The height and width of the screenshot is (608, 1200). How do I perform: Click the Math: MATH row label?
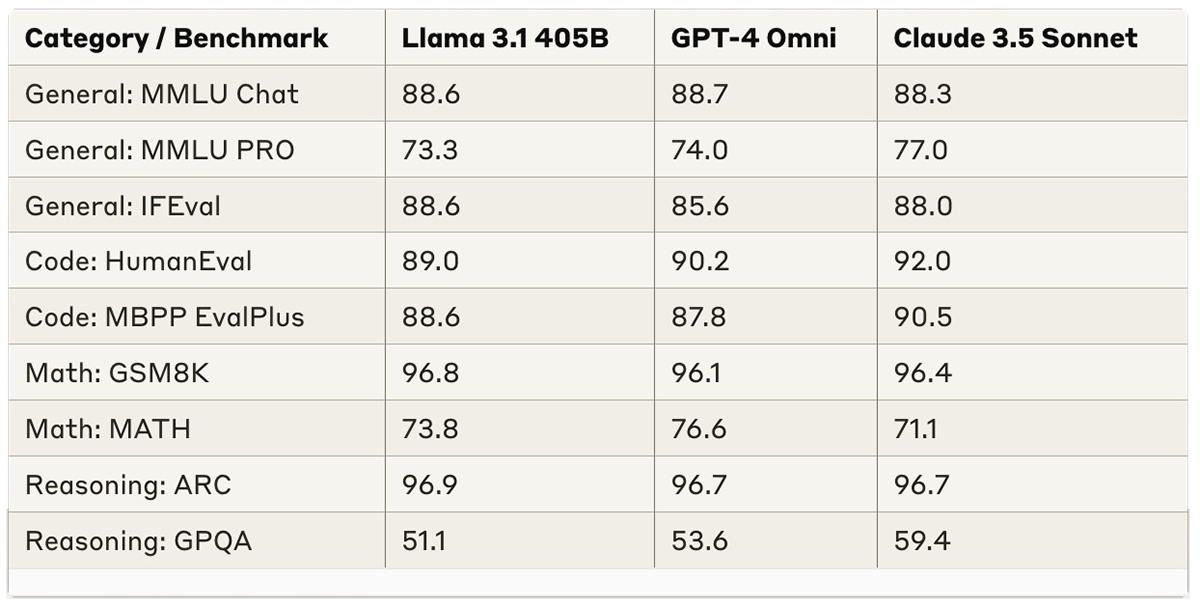click(x=108, y=430)
